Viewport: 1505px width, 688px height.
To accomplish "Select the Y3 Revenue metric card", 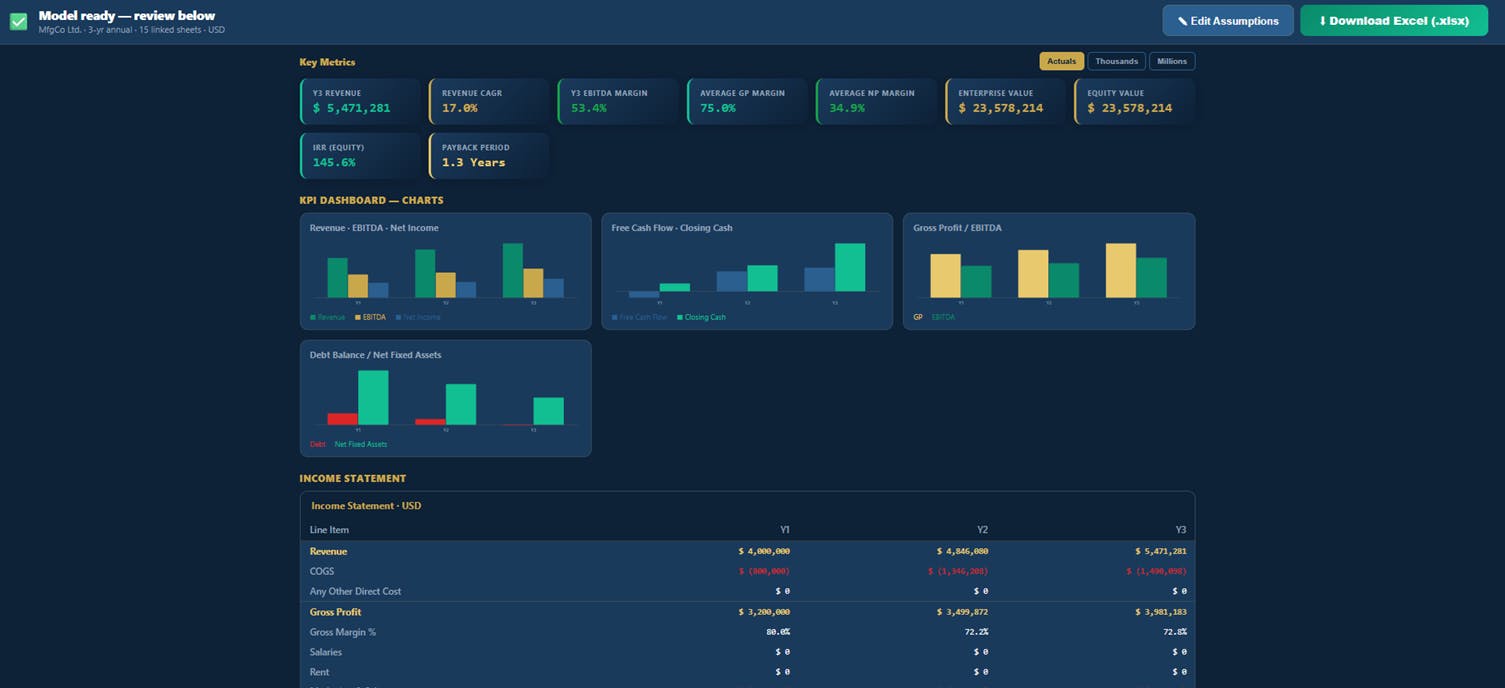I will point(360,101).
